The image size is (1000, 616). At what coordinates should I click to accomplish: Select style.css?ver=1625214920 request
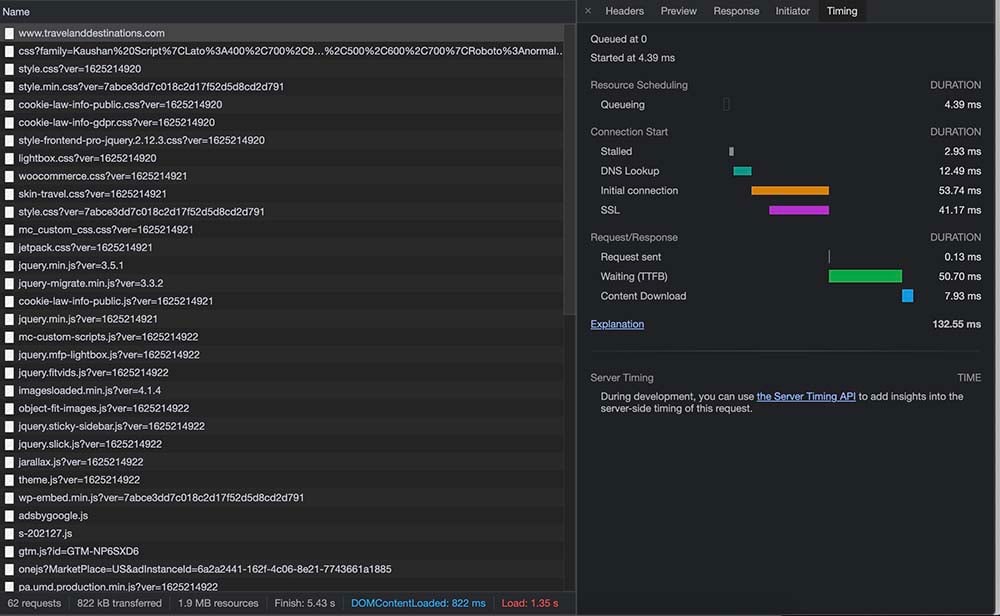282,69
